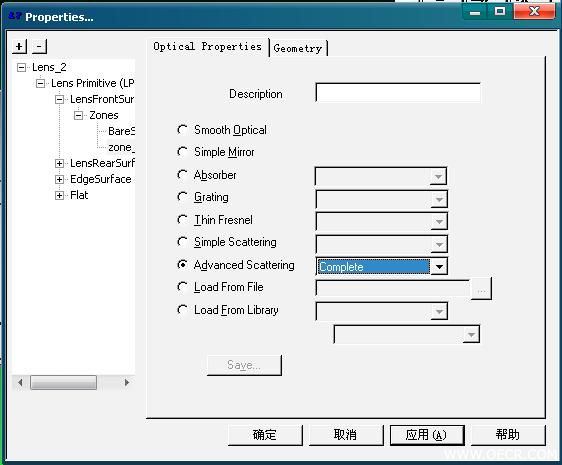Close the Properties window
562x465 pixels.
[x=534, y=12]
